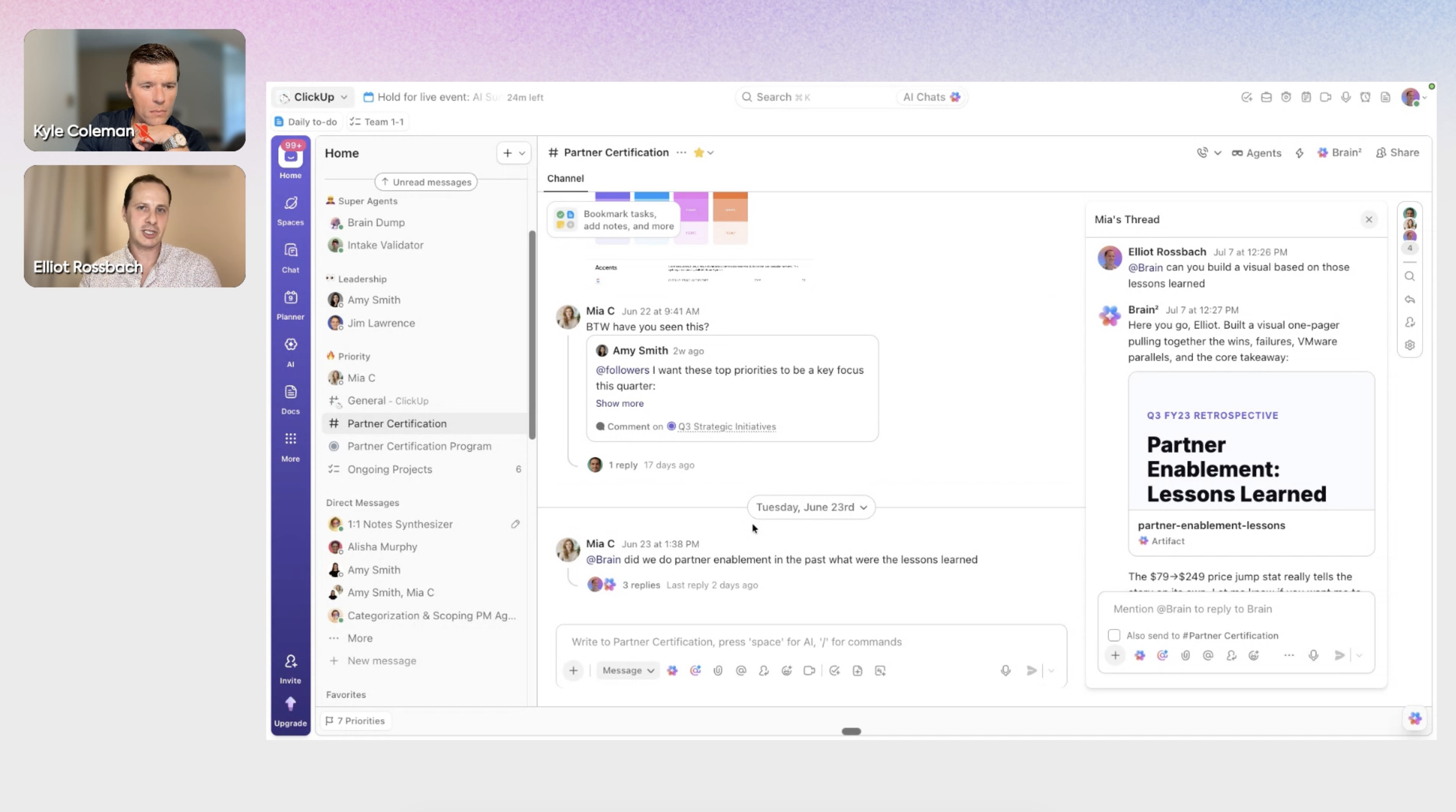
Task: Click the Unread messages button
Action: tap(426, 182)
